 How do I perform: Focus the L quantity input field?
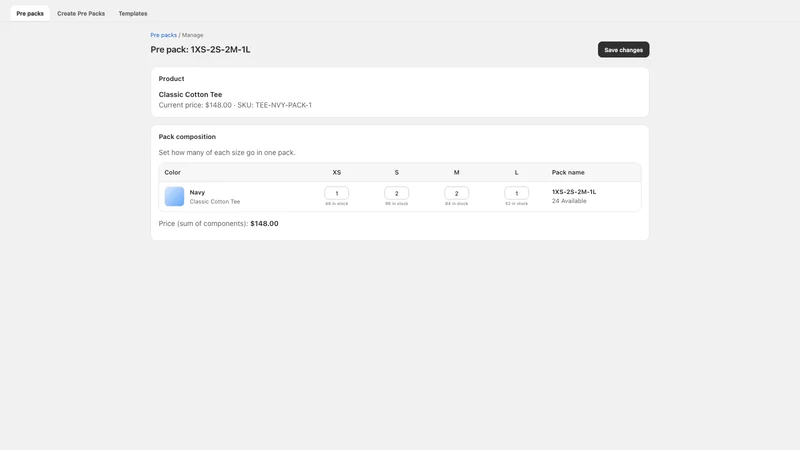516,193
